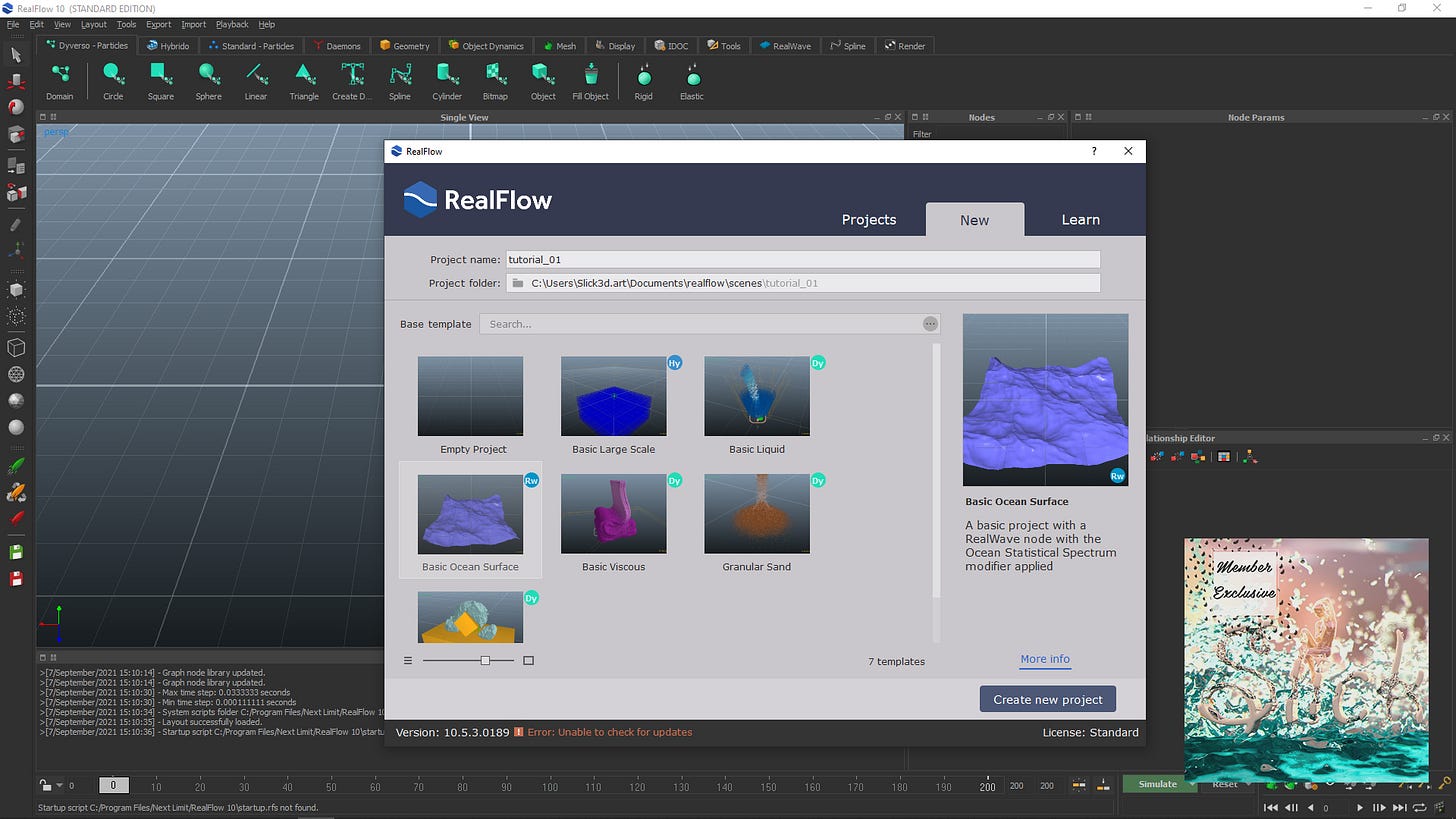The width and height of the screenshot is (1456, 819).
Task: Add an Object emitter
Action: tap(543, 80)
